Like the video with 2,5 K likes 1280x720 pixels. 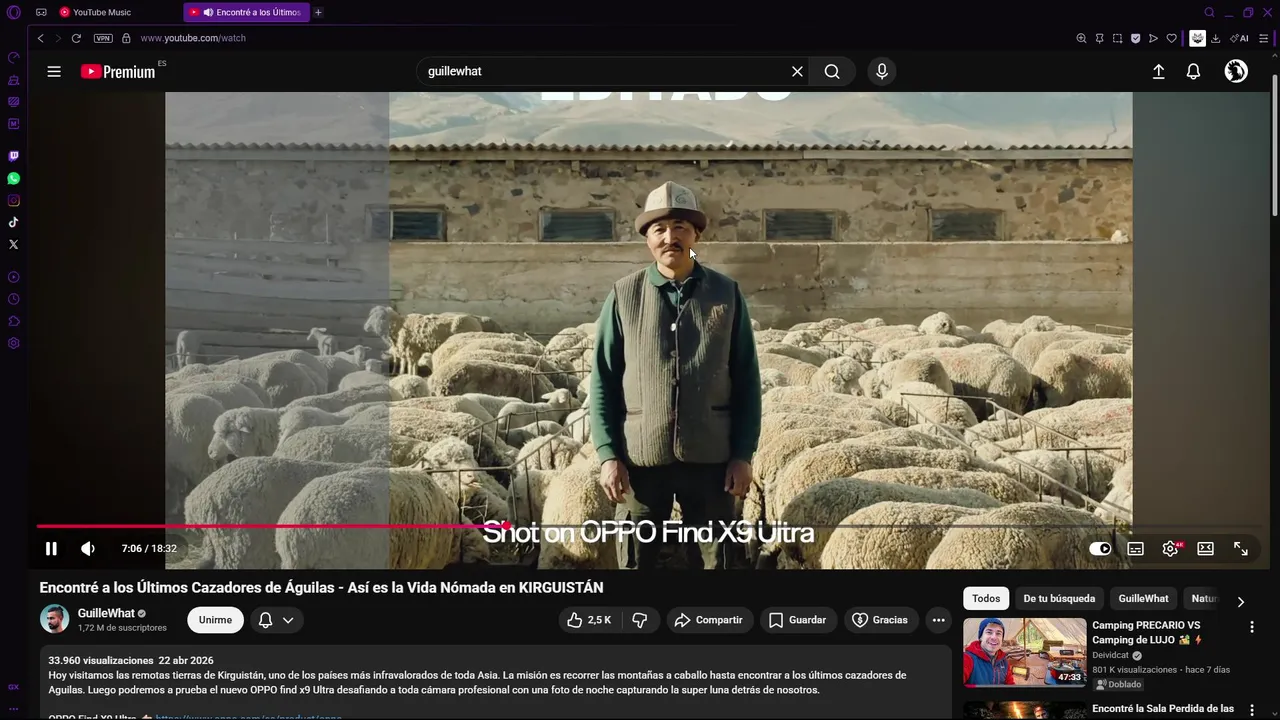pyautogui.click(x=589, y=620)
